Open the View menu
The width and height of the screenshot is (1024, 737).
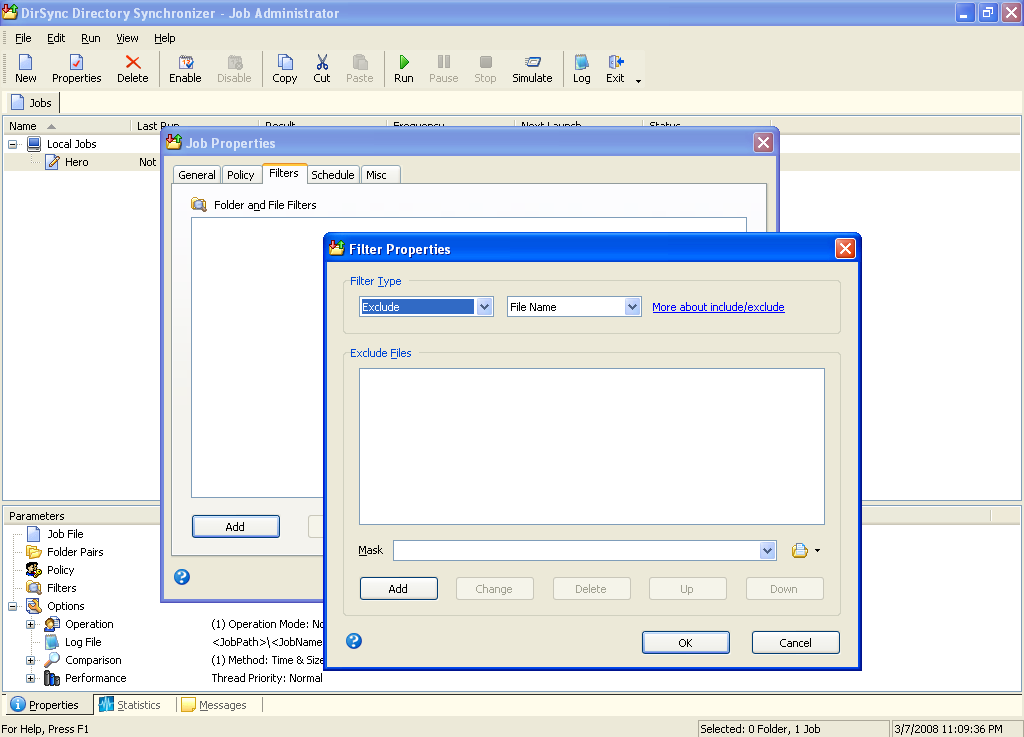[127, 39]
